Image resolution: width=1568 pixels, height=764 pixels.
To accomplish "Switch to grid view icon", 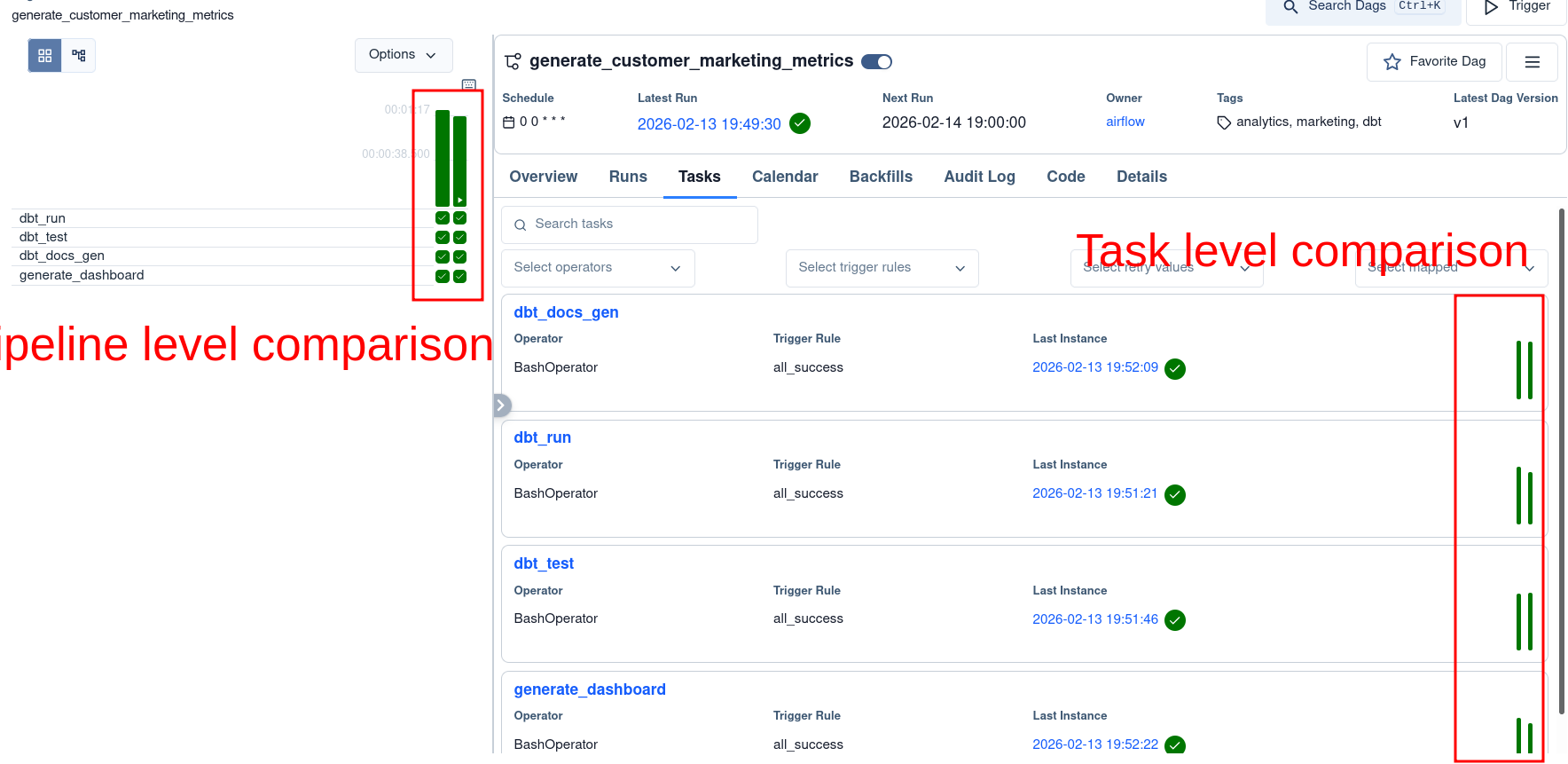I will click(45, 56).
